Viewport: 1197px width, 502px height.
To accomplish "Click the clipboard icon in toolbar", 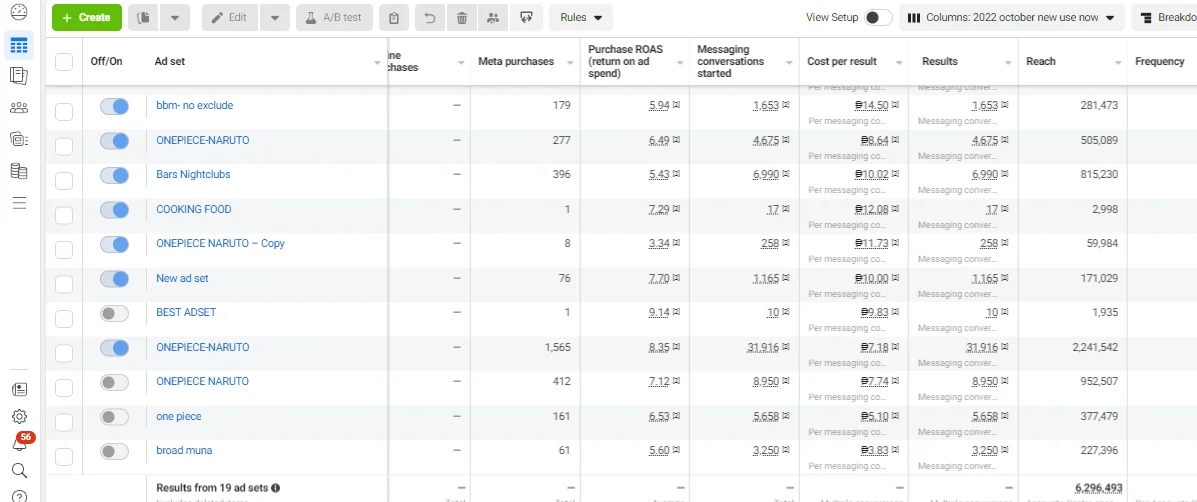I will [x=394, y=18].
